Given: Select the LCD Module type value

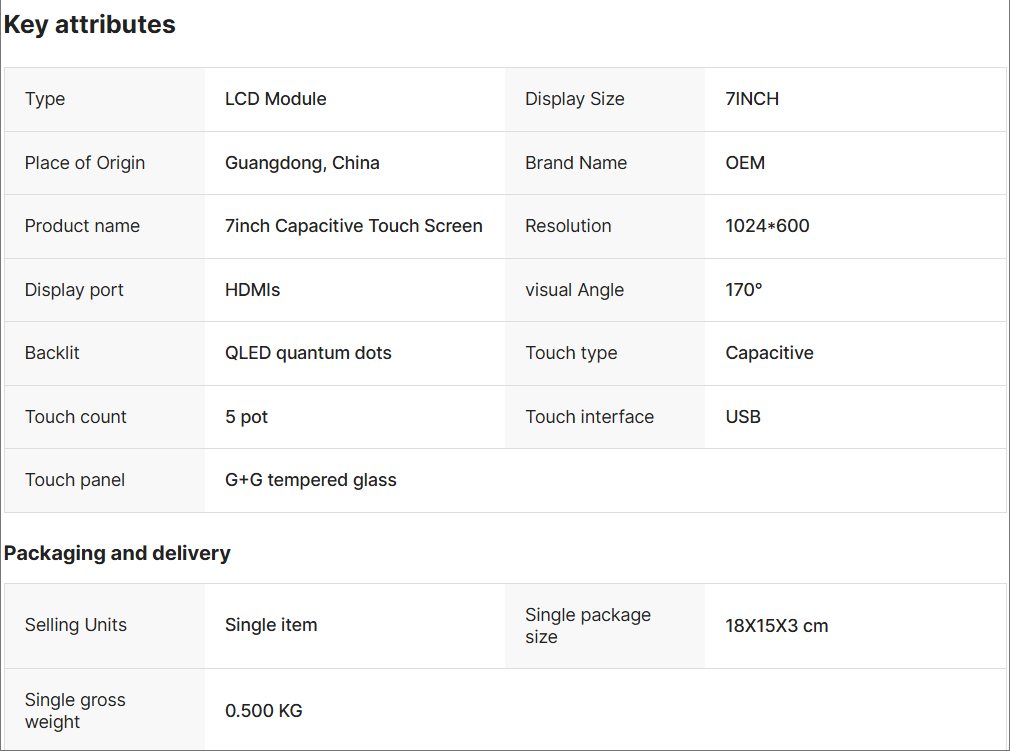Looking at the screenshot, I should [x=276, y=99].
